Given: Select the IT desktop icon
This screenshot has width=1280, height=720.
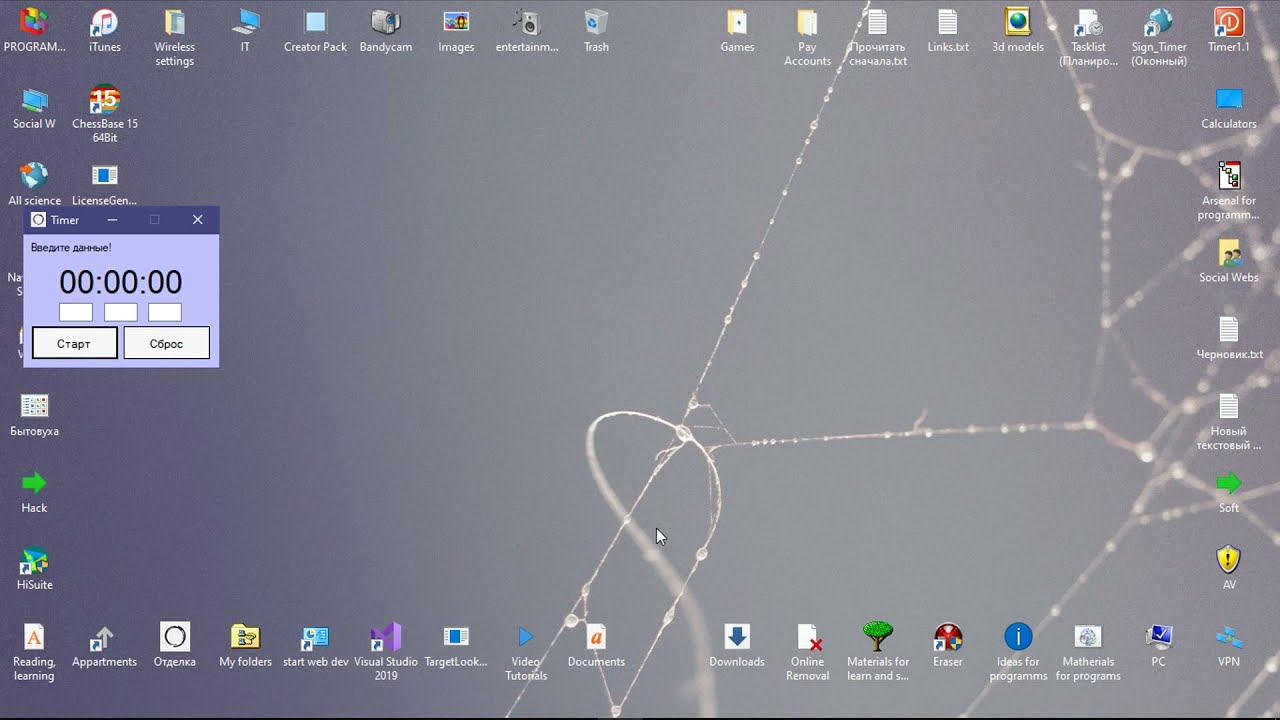Looking at the screenshot, I should pyautogui.click(x=245, y=22).
